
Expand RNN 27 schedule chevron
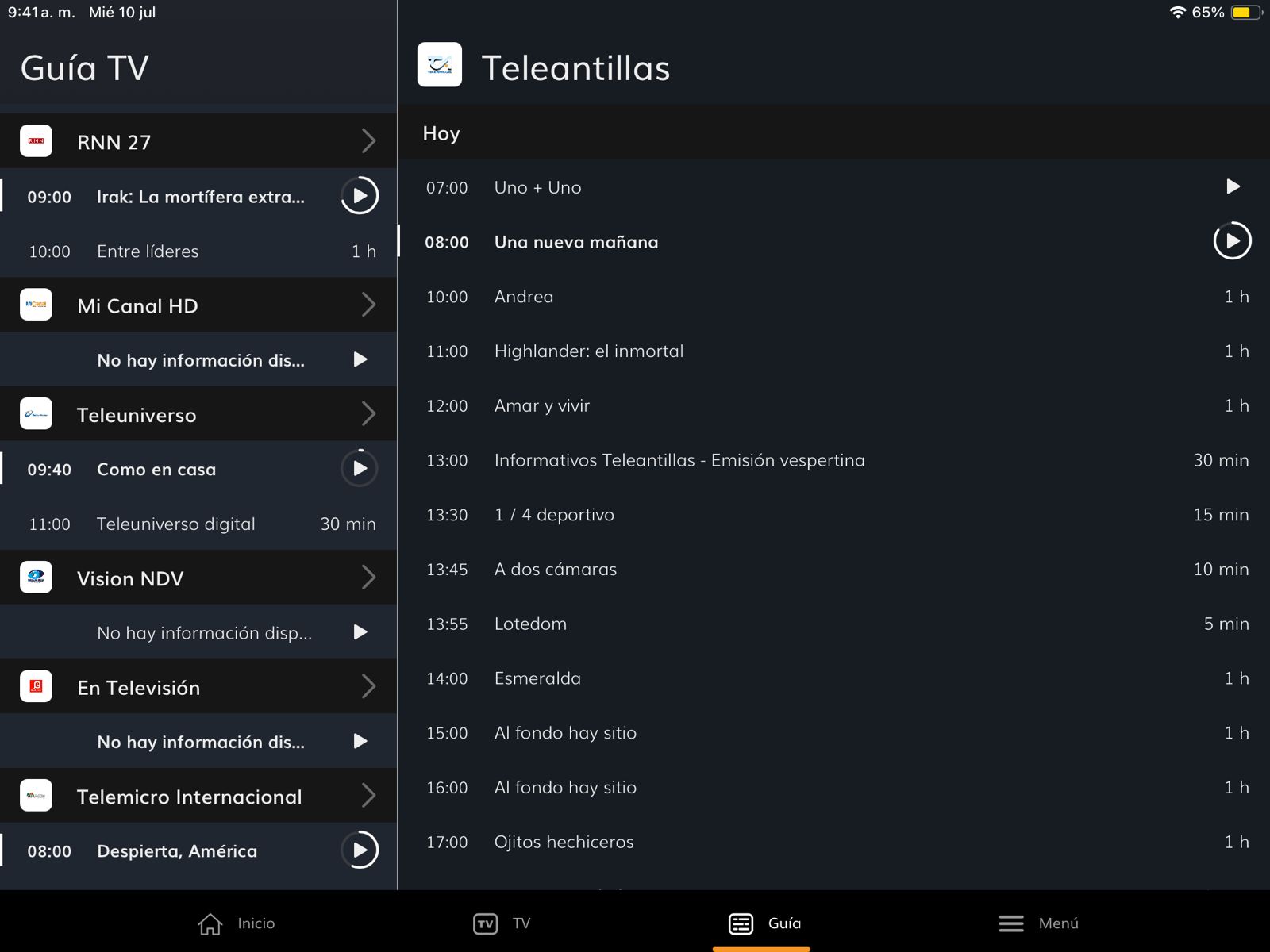(368, 141)
